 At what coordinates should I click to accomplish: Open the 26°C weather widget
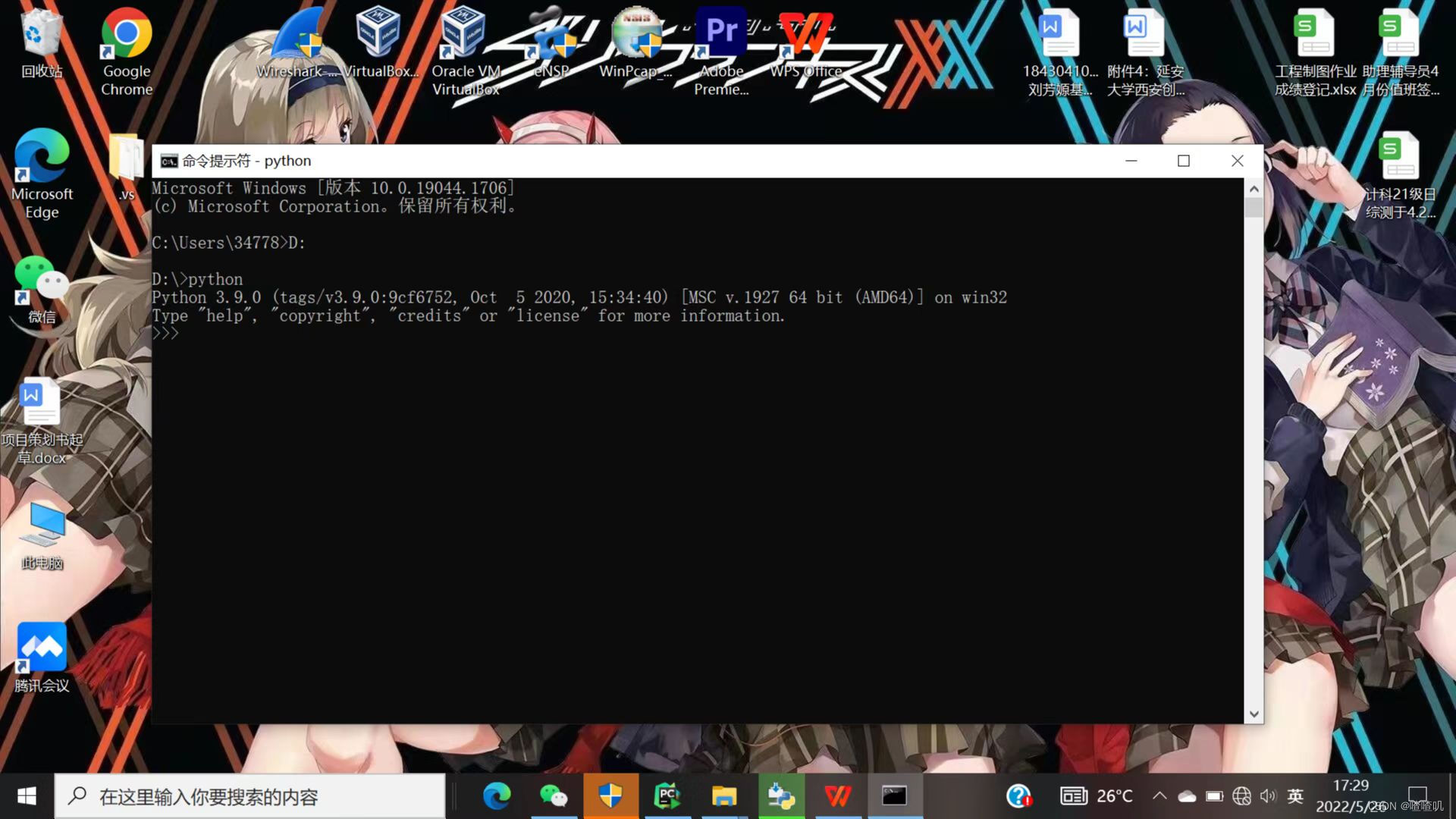coord(1097,796)
